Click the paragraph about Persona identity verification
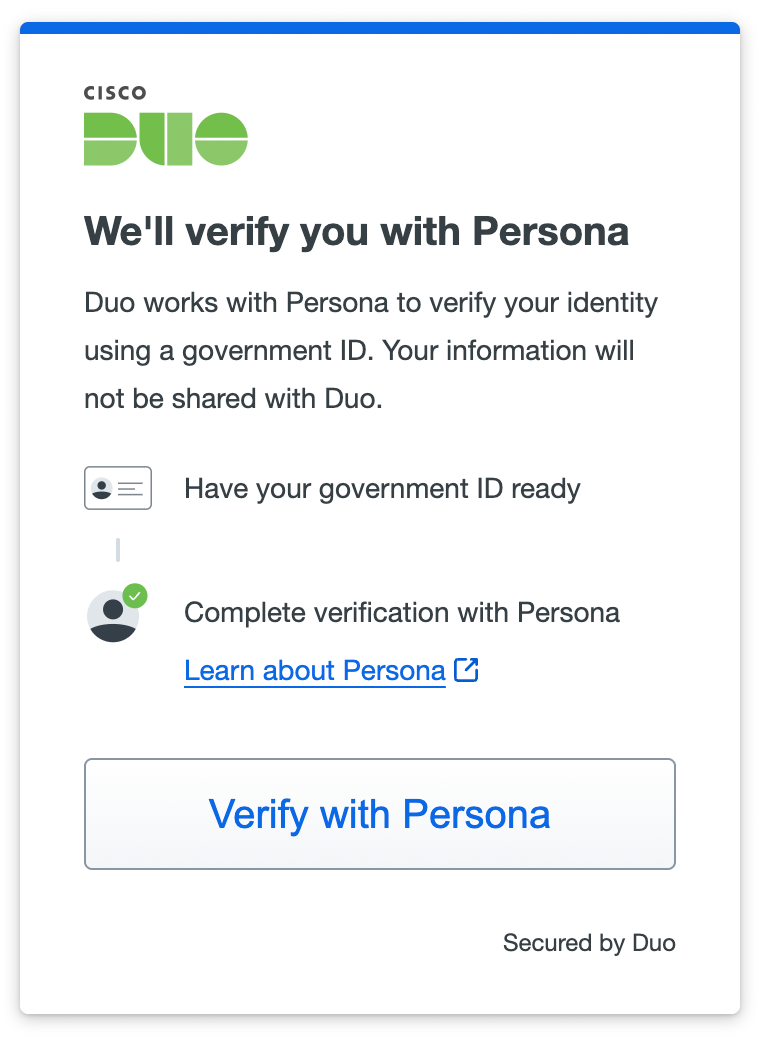 pyautogui.click(x=370, y=350)
